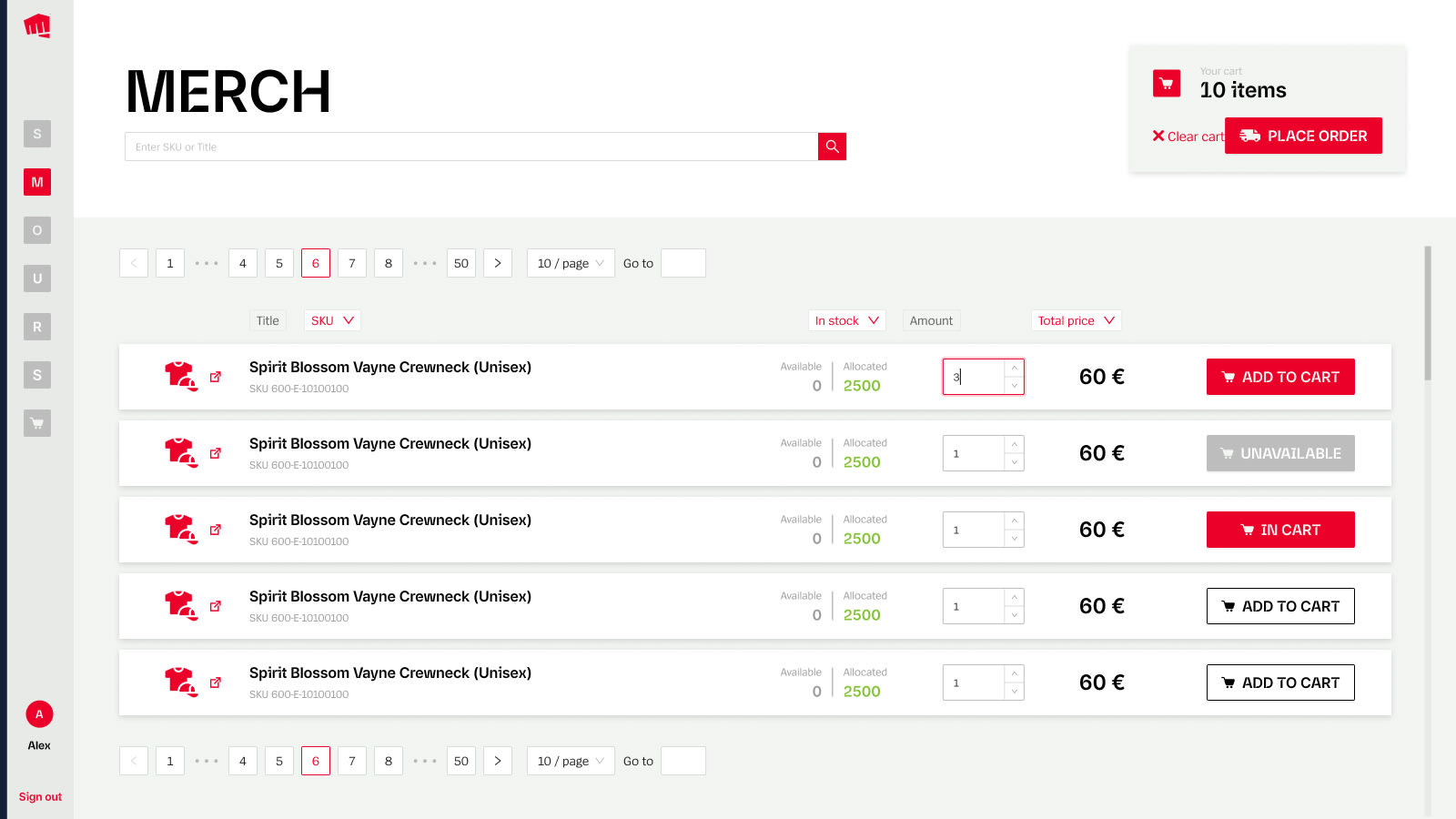
Task: Click the Title column header
Action: pyautogui.click(x=268, y=320)
